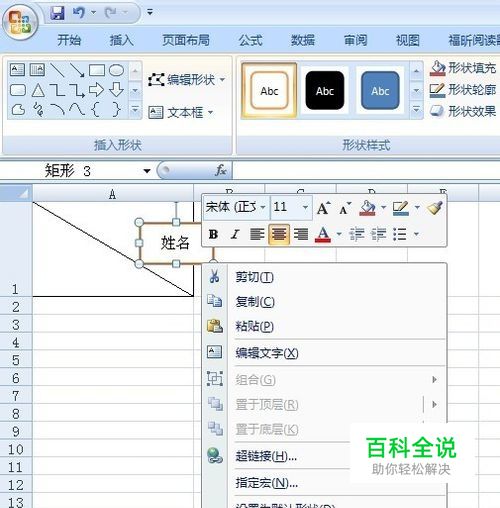Switch to 公式 tab
Screen dimensions: 500x508
[x=250, y=40]
